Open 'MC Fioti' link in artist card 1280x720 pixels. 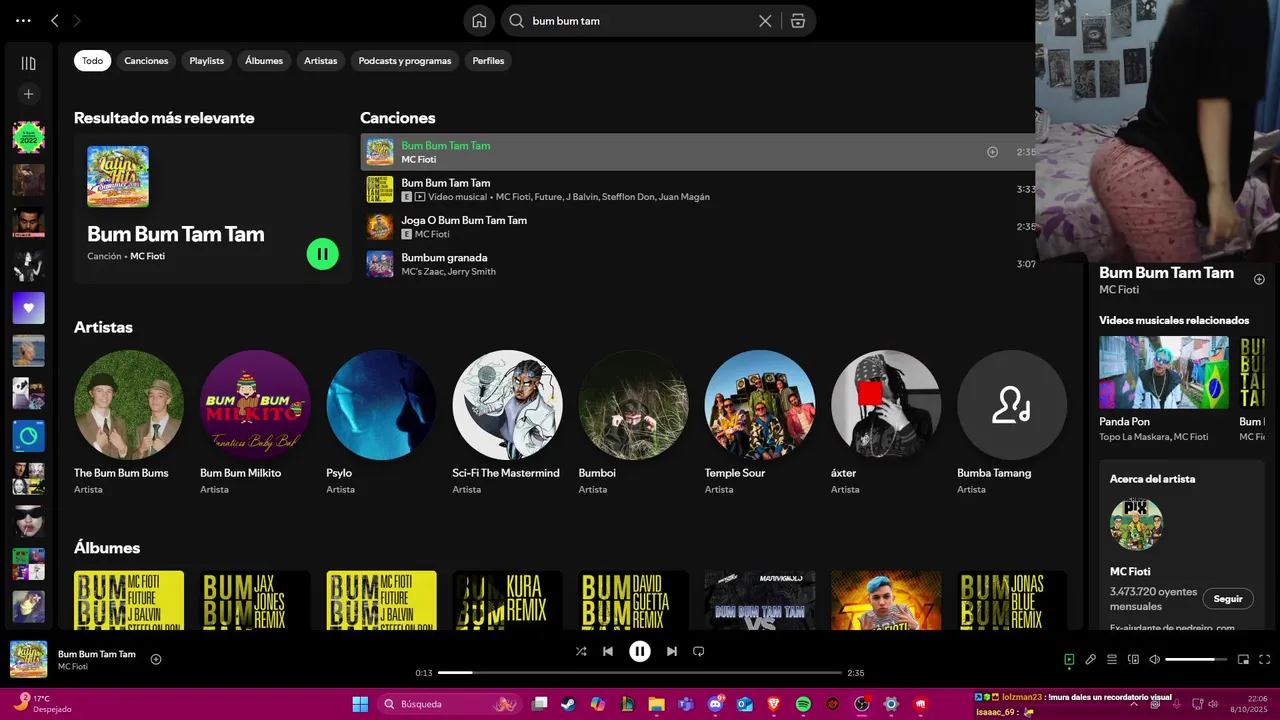click(1130, 572)
